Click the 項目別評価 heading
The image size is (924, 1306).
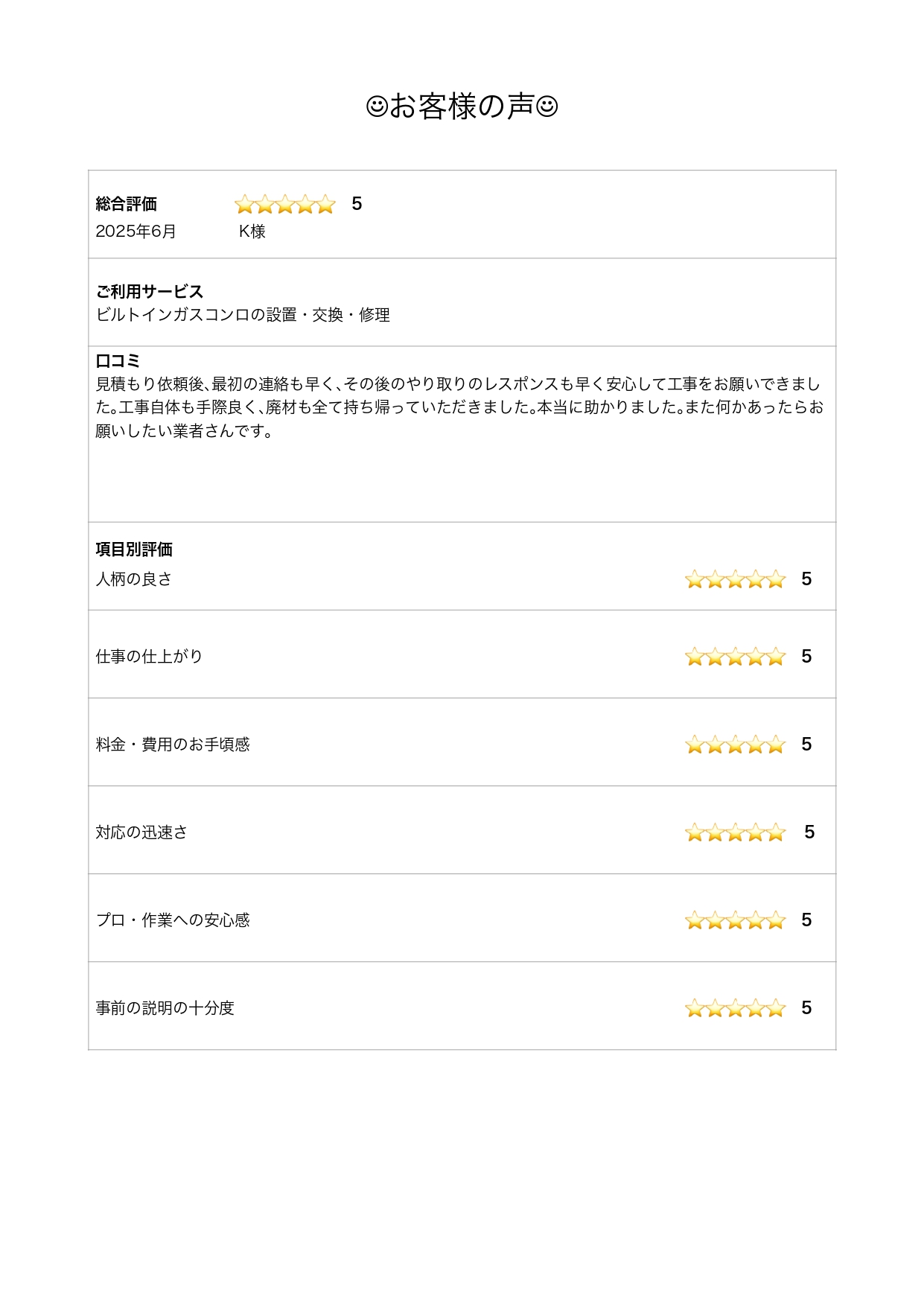134,550
